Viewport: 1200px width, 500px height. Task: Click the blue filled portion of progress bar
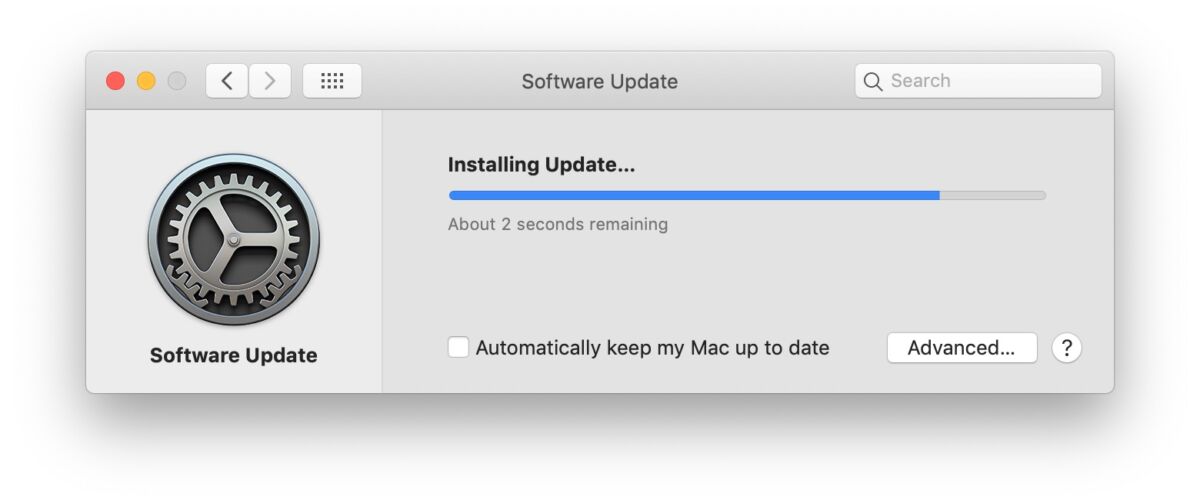(x=694, y=195)
